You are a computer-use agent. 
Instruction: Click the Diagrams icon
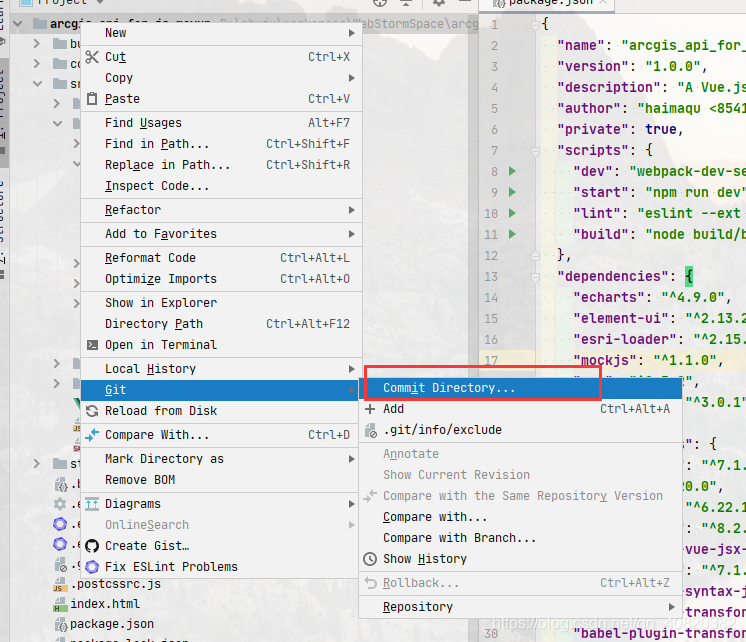click(x=92, y=504)
